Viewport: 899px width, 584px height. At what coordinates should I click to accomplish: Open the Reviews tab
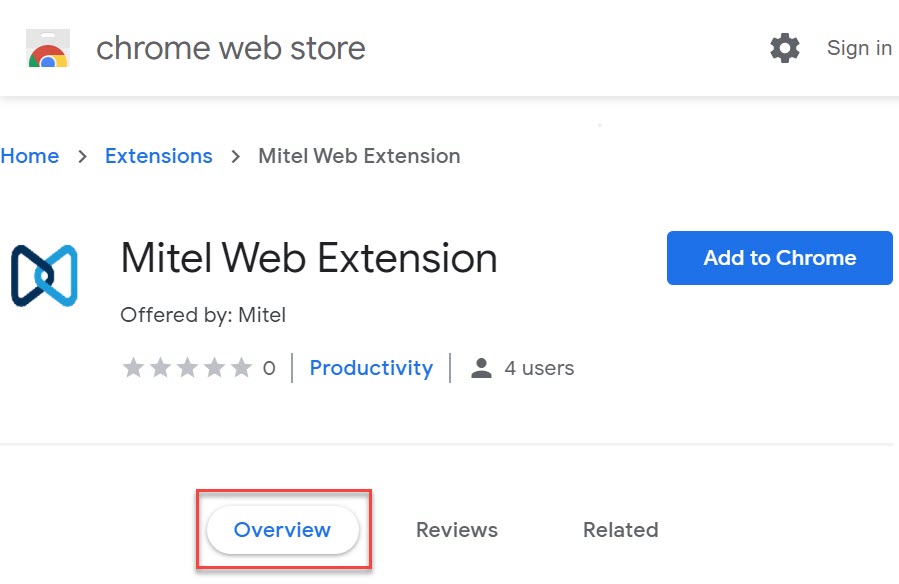456,530
